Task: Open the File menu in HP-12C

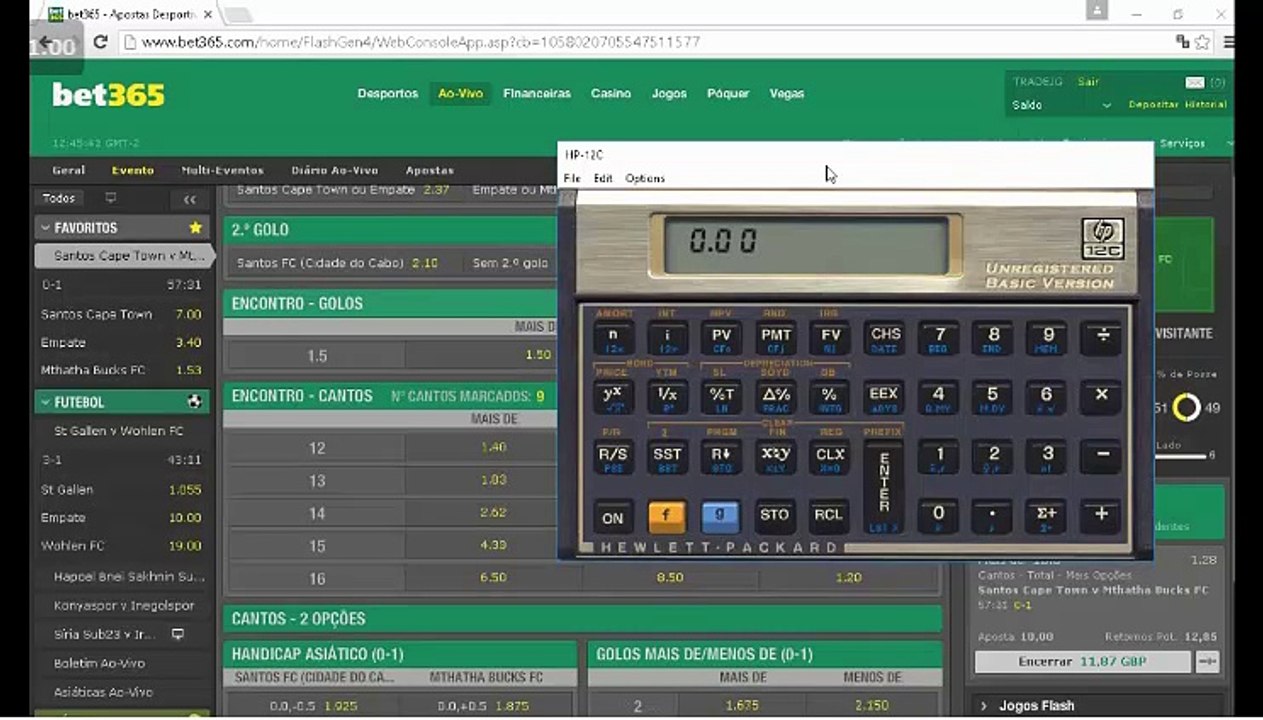Action: 572,178
